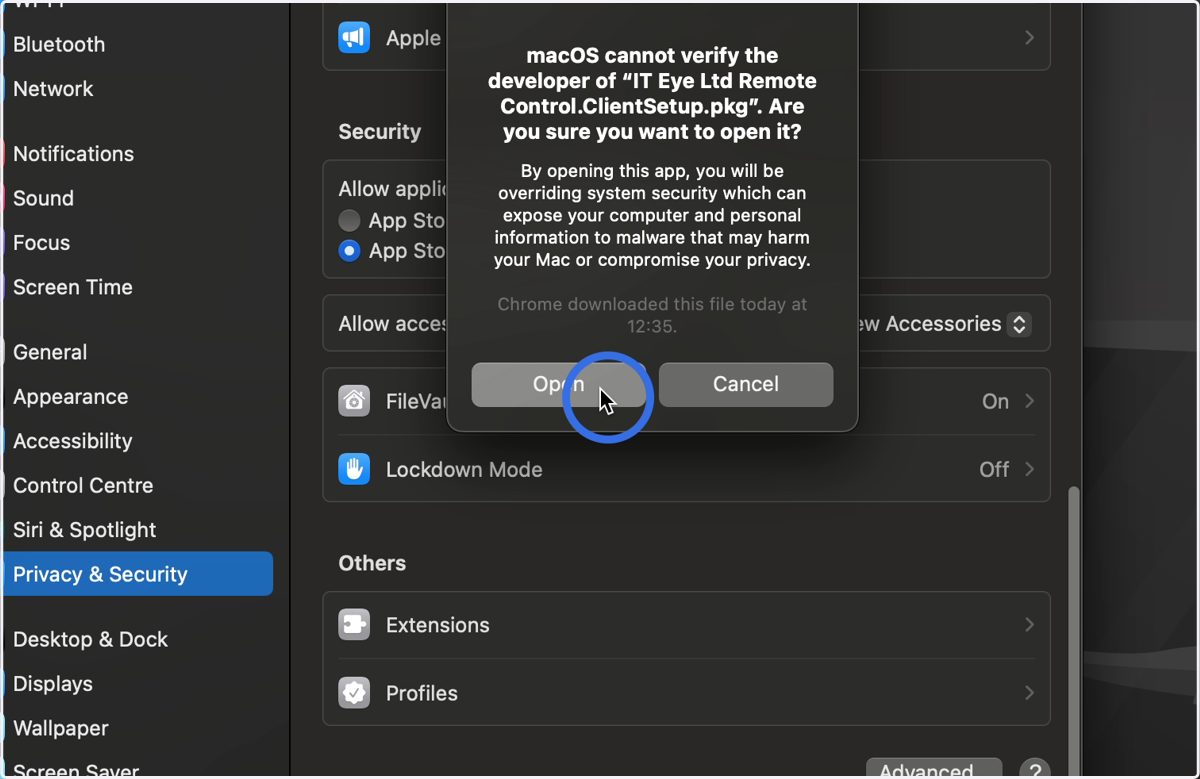
Task: Open Desktop & Dock in sidebar
Action: click(x=90, y=640)
